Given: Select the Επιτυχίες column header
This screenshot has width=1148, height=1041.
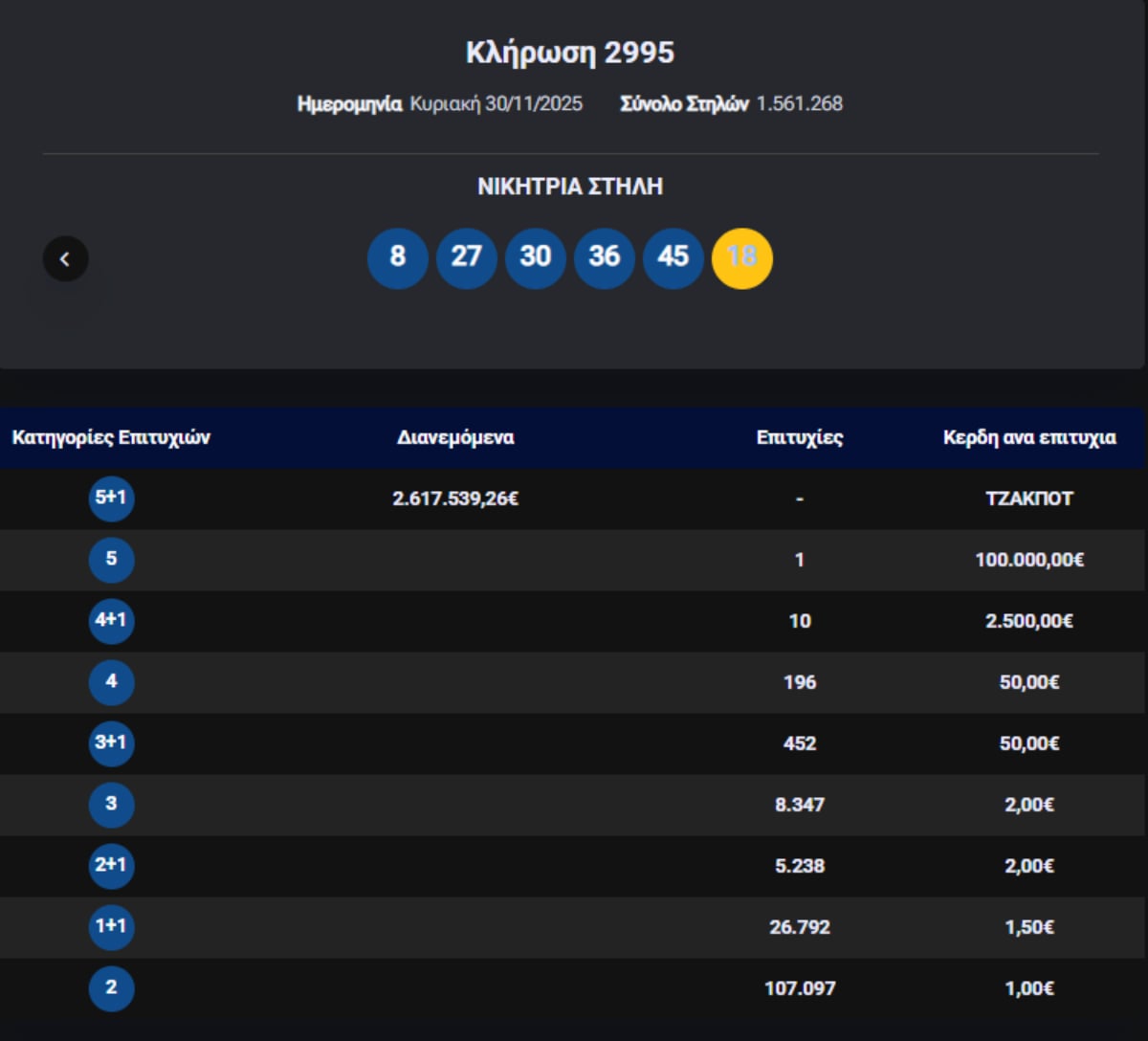Looking at the screenshot, I should click(x=800, y=438).
